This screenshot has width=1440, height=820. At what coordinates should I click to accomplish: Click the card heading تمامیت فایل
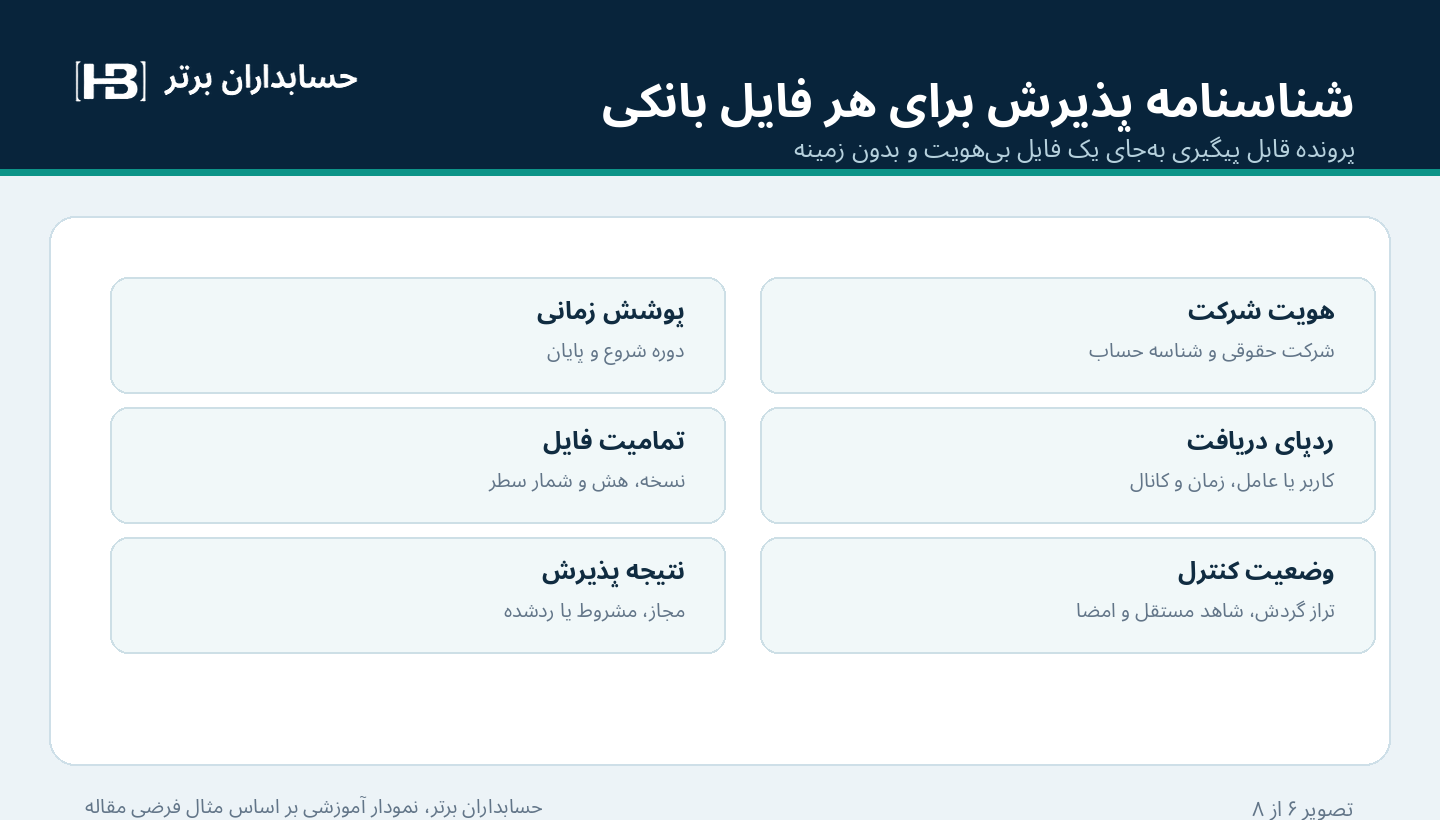[614, 441]
